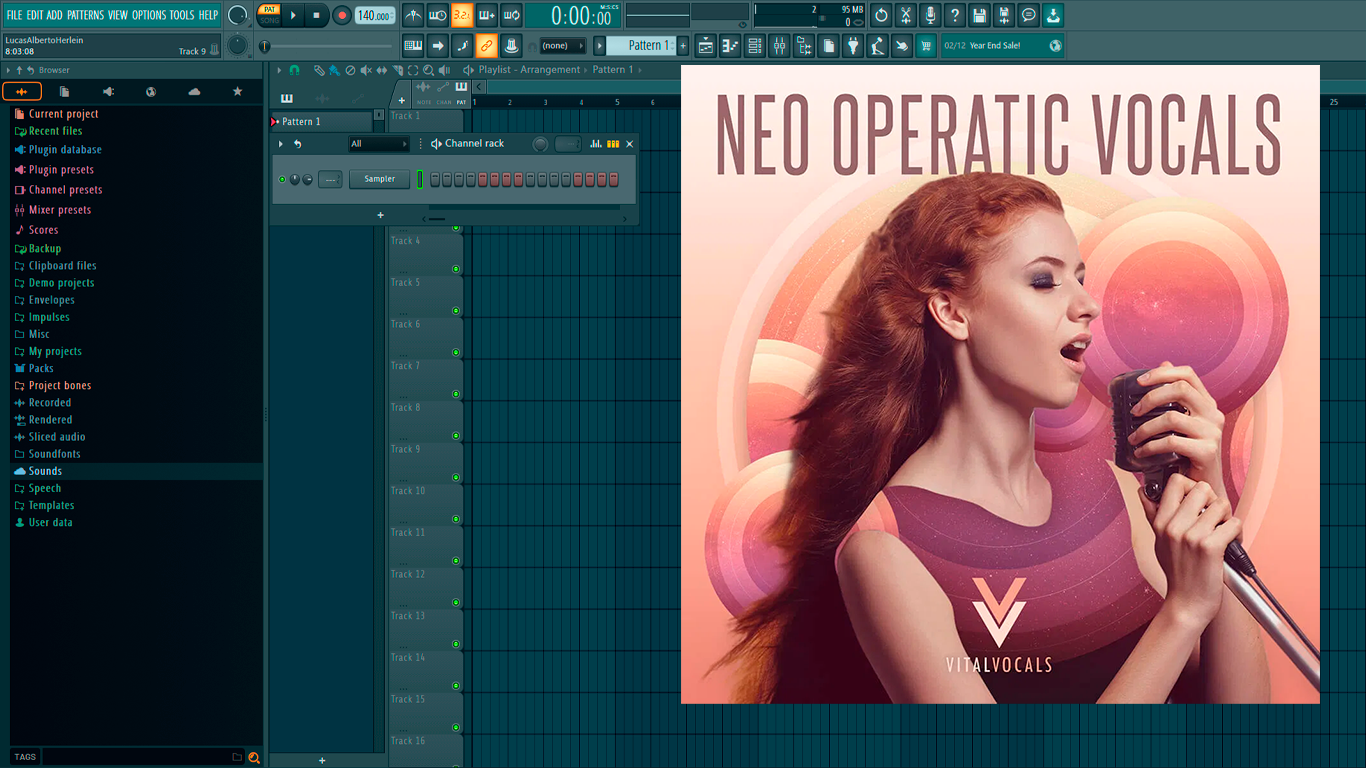Open the plugin picker plug icon
1366x768 pixels.
(x=852, y=45)
